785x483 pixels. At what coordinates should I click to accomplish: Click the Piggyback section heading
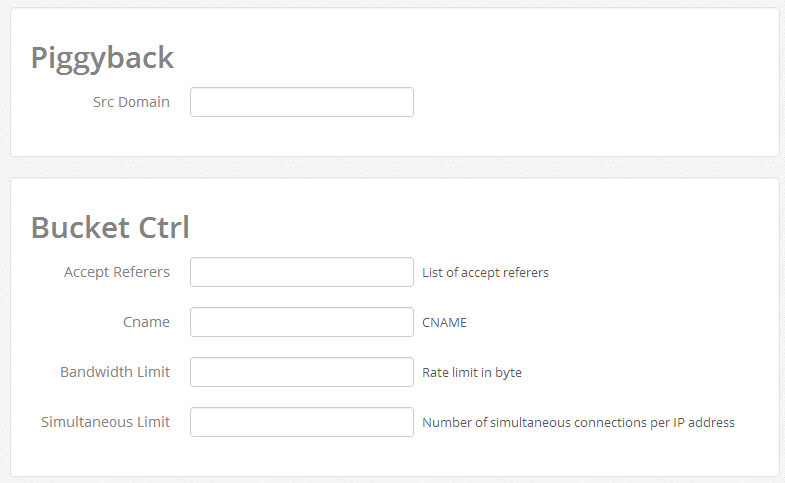click(102, 57)
